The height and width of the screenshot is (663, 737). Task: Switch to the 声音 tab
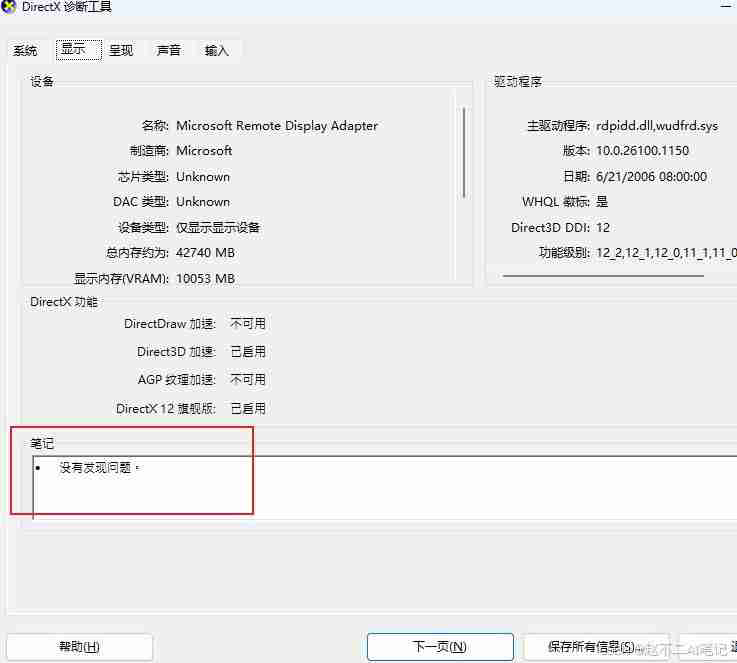168,50
